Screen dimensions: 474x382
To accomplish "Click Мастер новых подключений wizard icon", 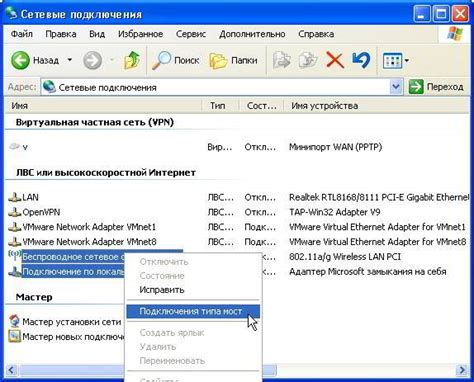I will click(14, 336).
